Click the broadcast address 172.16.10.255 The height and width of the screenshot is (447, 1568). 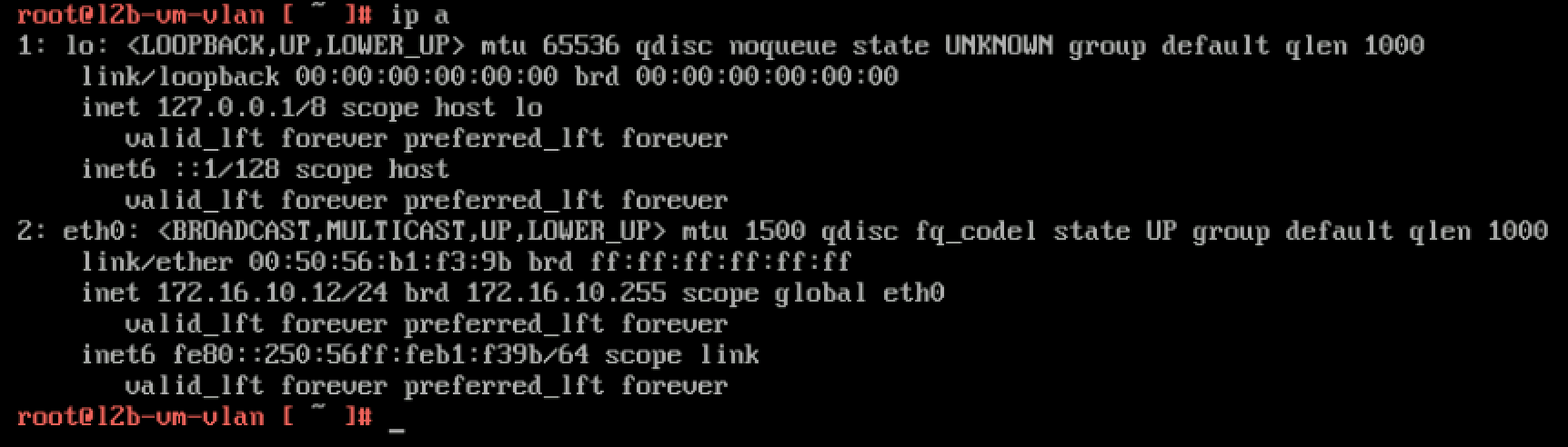(566, 293)
